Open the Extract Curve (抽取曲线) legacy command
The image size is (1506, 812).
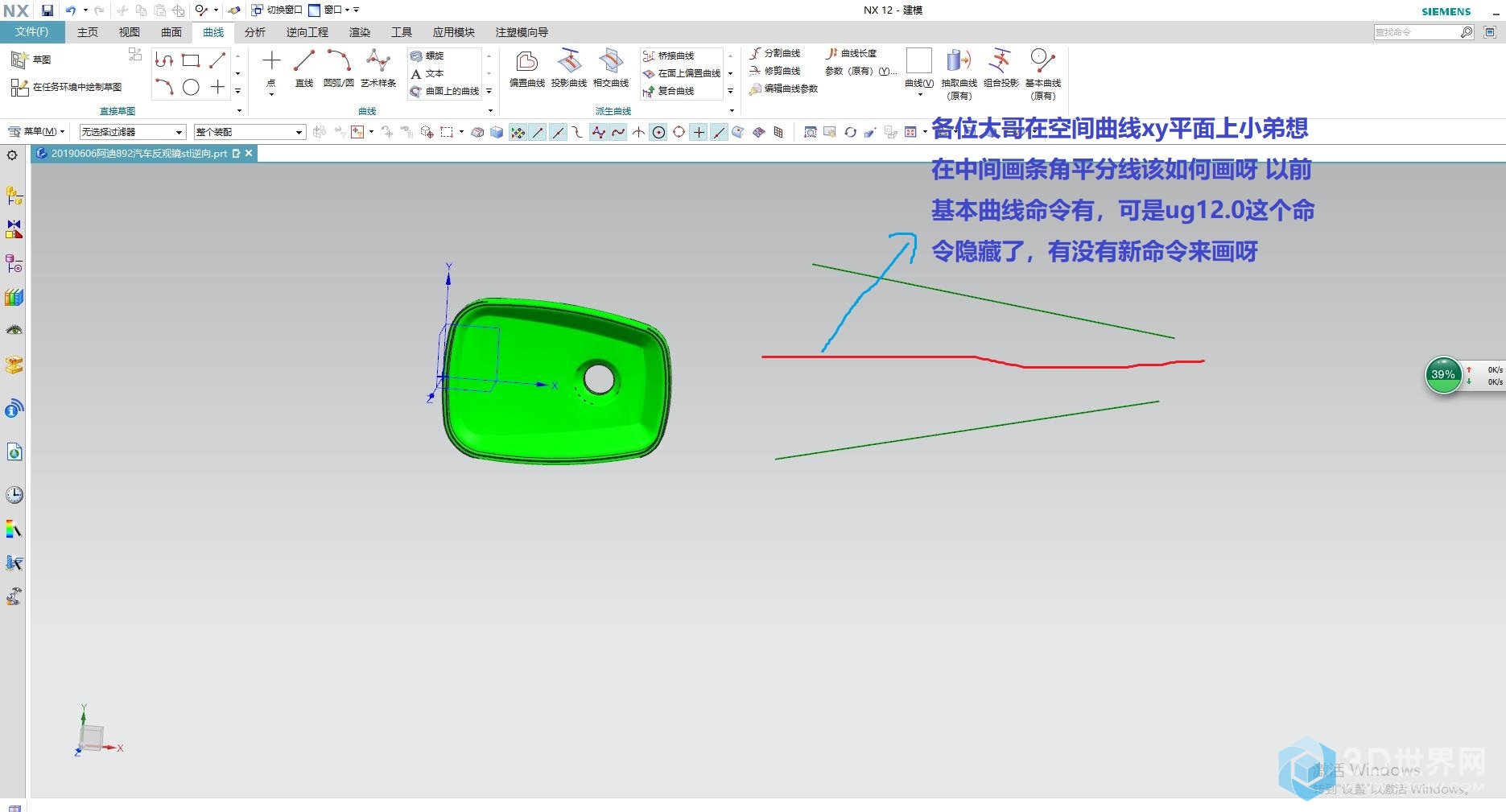click(959, 74)
